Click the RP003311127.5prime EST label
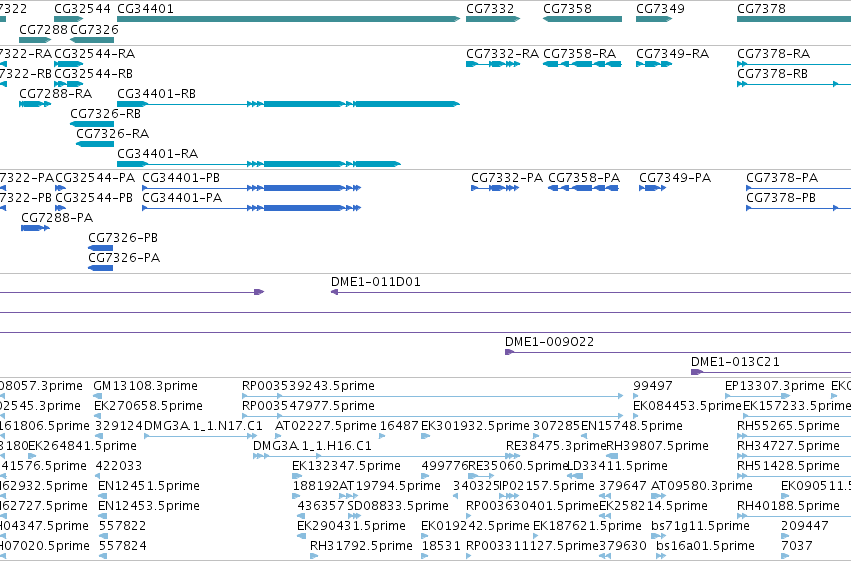Image resolution: width=851 pixels, height=561 pixels. pos(532,546)
